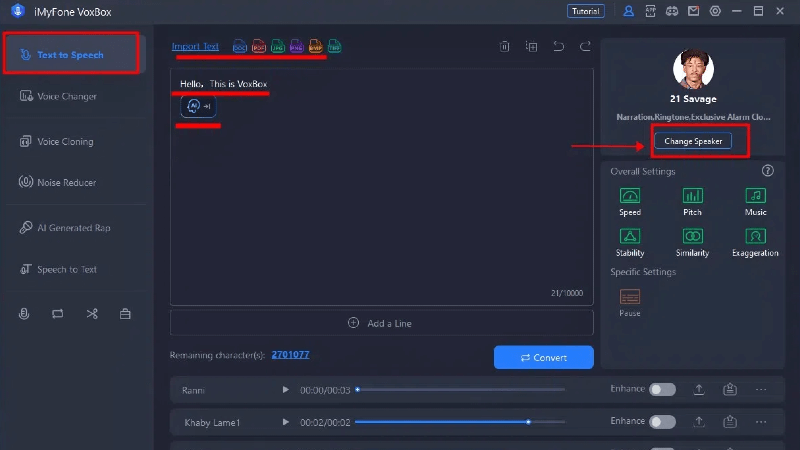Click the iMyFone VoxBox logo icon
Screen dimensions: 800x450
tap(18, 11)
